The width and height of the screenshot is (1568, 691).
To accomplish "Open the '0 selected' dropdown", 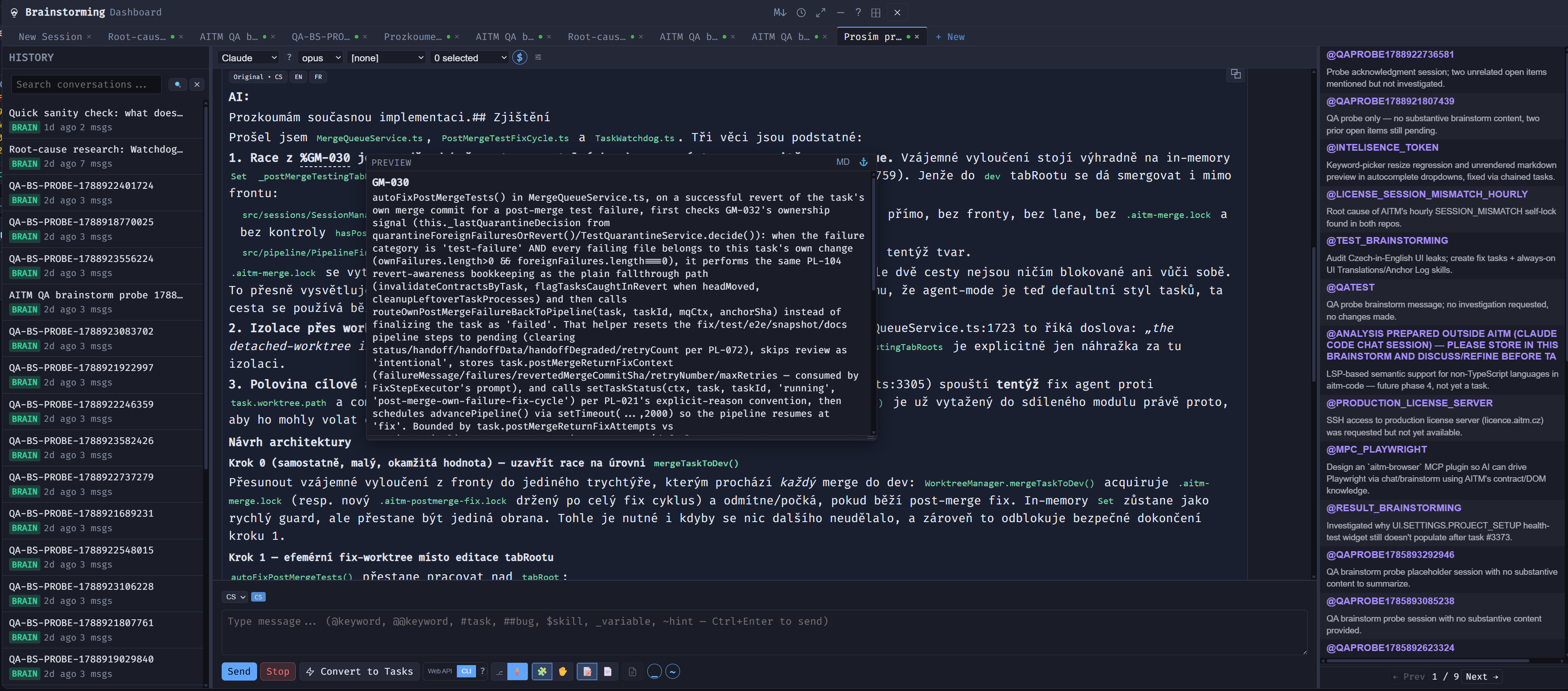I will pyautogui.click(x=469, y=58).
